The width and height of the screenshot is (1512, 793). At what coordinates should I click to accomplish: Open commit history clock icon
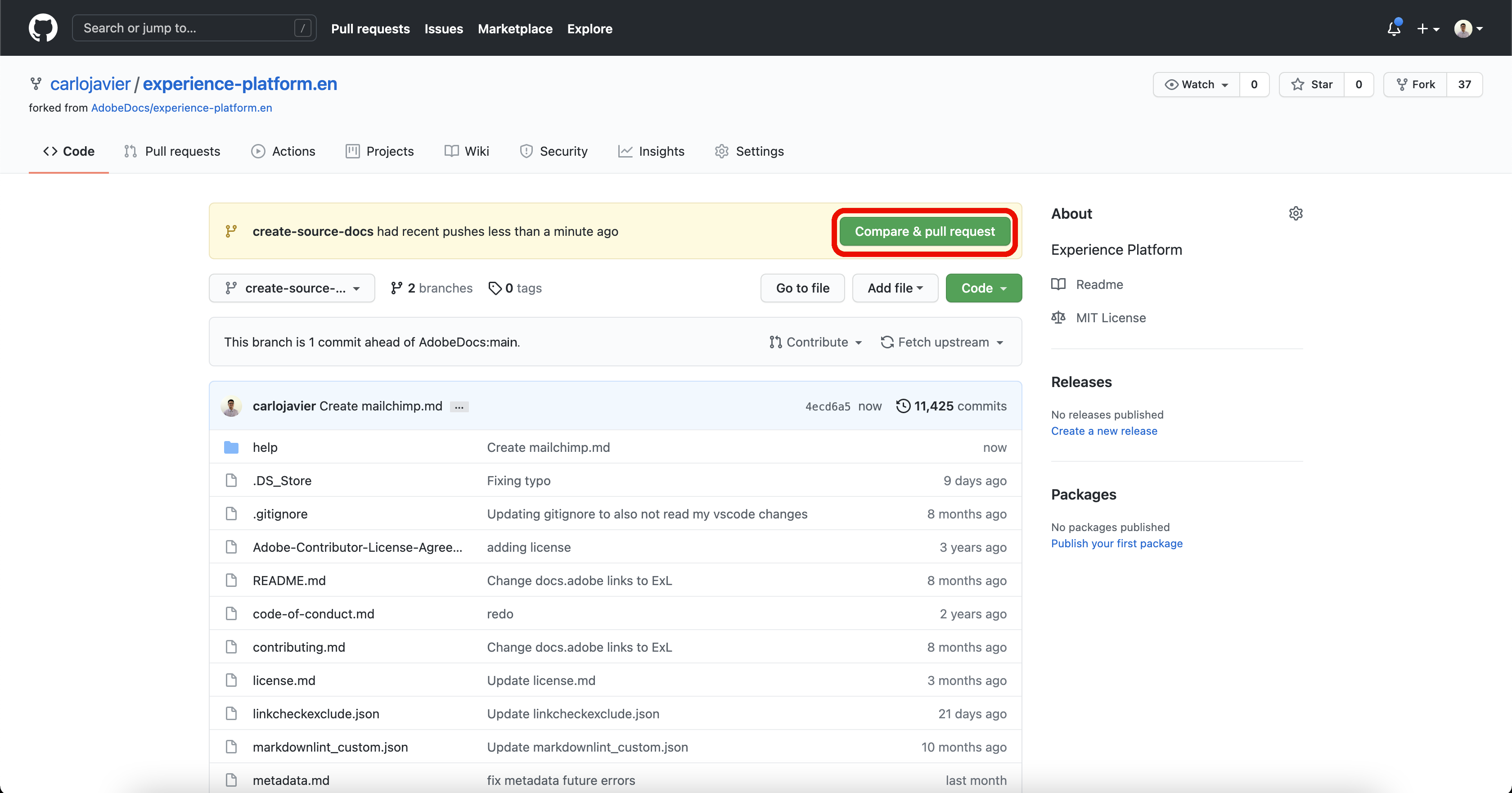pos(903,406)
